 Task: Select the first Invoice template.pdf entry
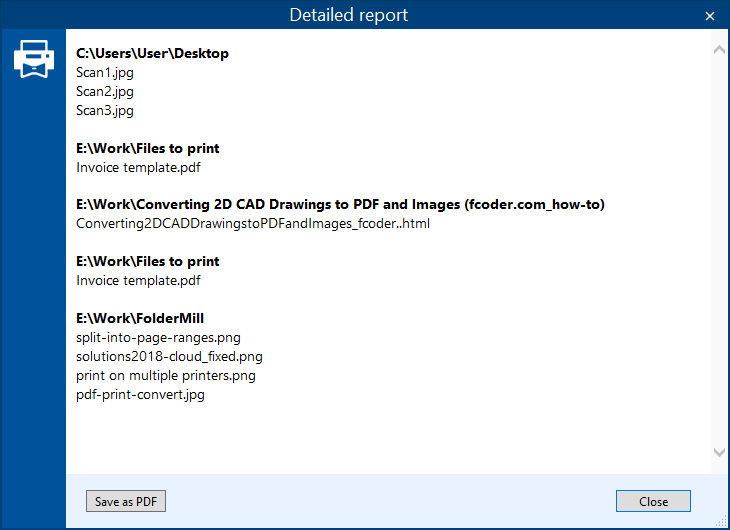[138, 167]
